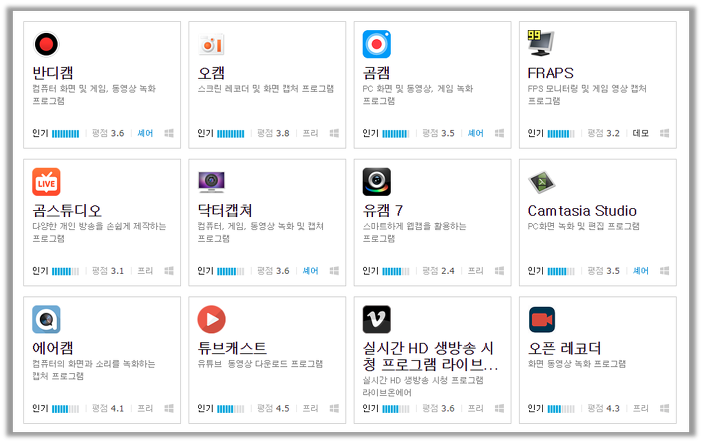This screenshot has height=443, width=702.
Task: Click the 반디캠 popularity bar
Action: pyautogui.click(x=65, y=133)
